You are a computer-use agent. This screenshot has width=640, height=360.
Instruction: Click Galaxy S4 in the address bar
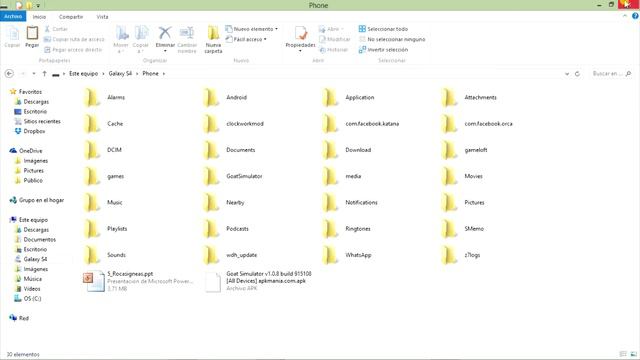tap(120, 73)
